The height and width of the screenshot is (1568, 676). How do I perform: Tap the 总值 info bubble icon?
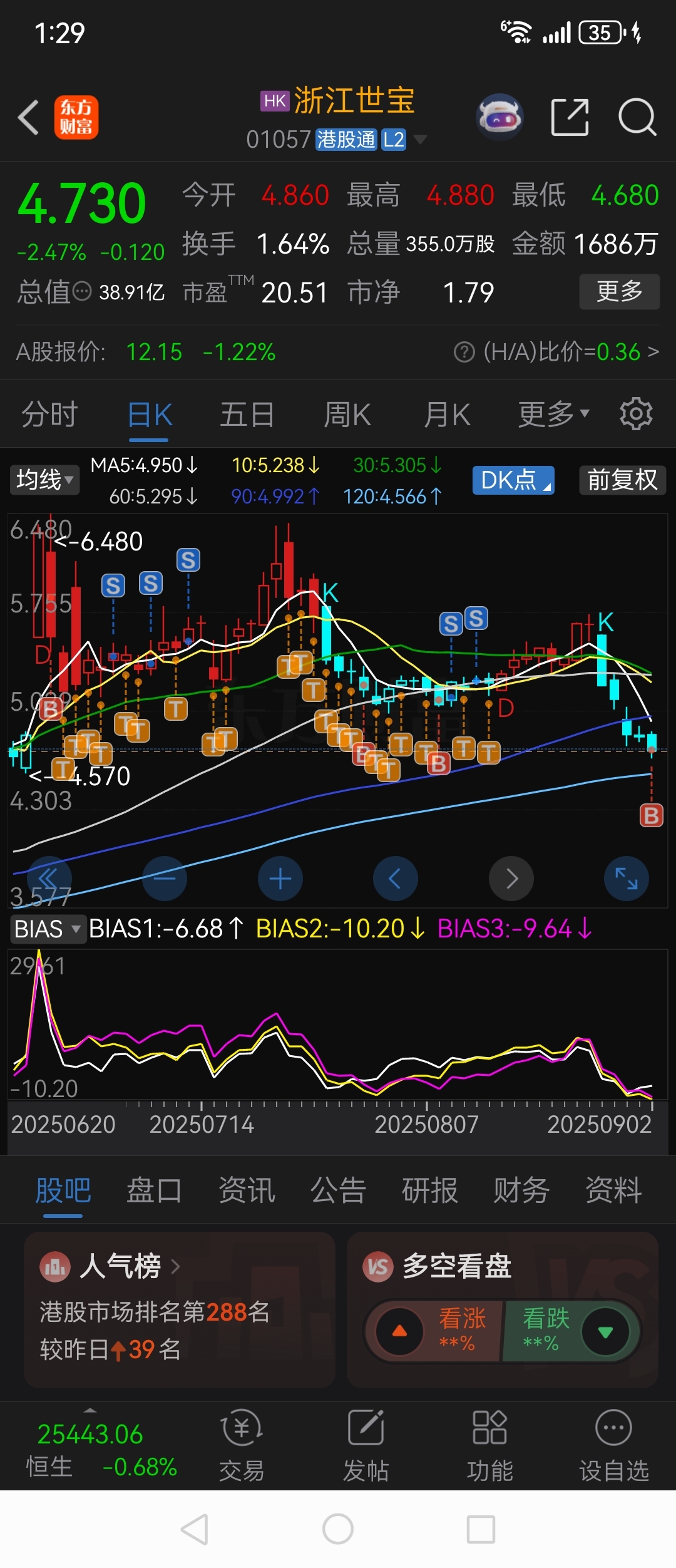coord(82,292)
